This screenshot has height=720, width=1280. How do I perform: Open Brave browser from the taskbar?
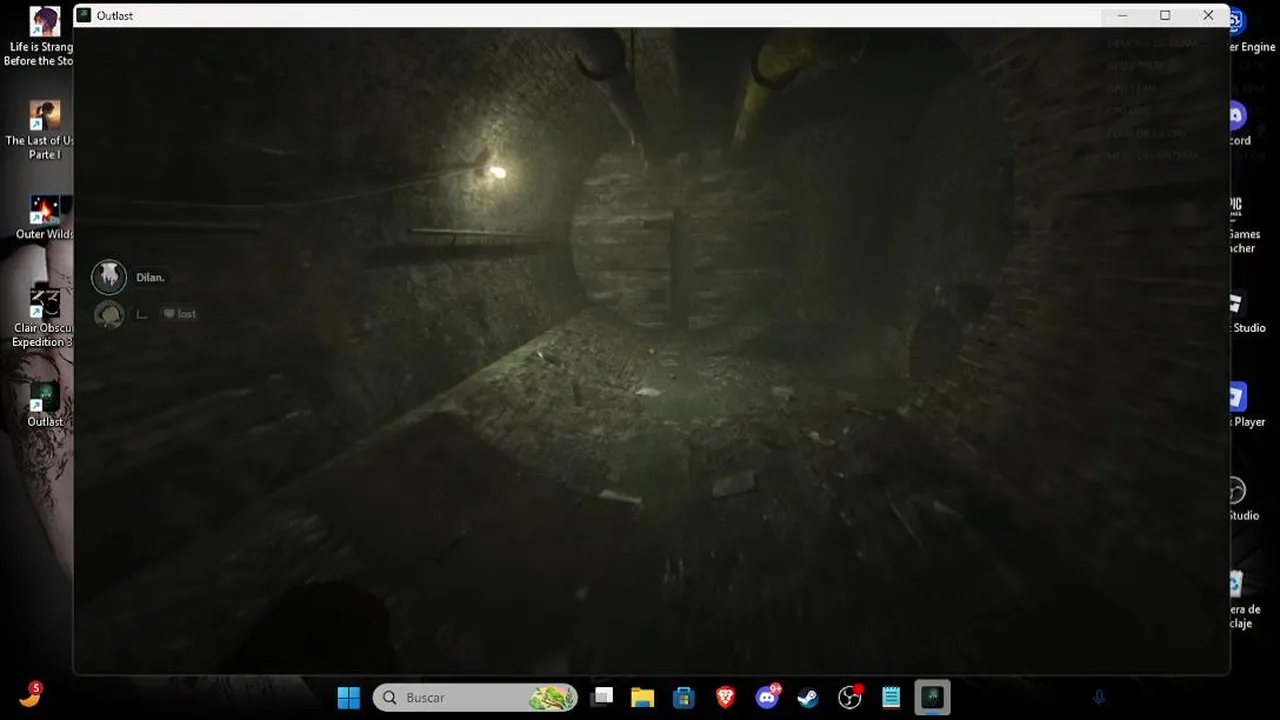tap(726, 697)
